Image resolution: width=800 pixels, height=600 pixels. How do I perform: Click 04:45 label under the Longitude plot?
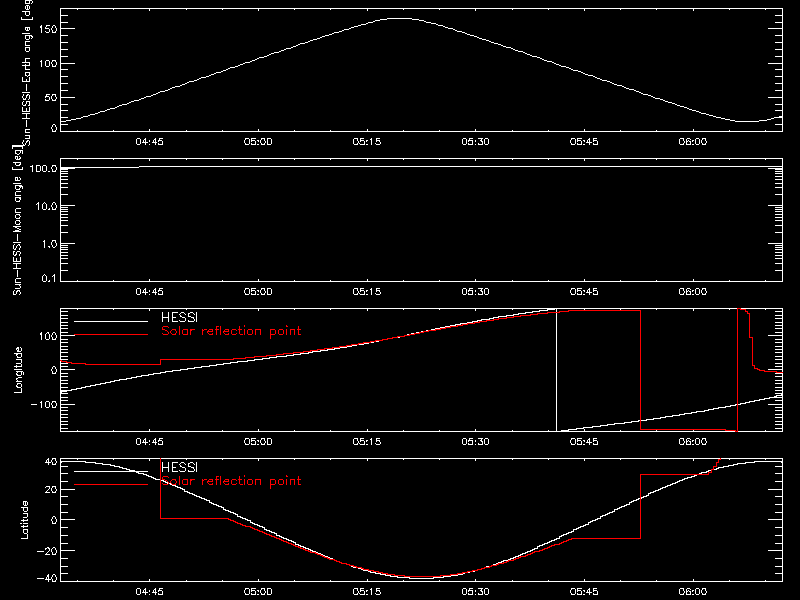[x=149, y=442]
